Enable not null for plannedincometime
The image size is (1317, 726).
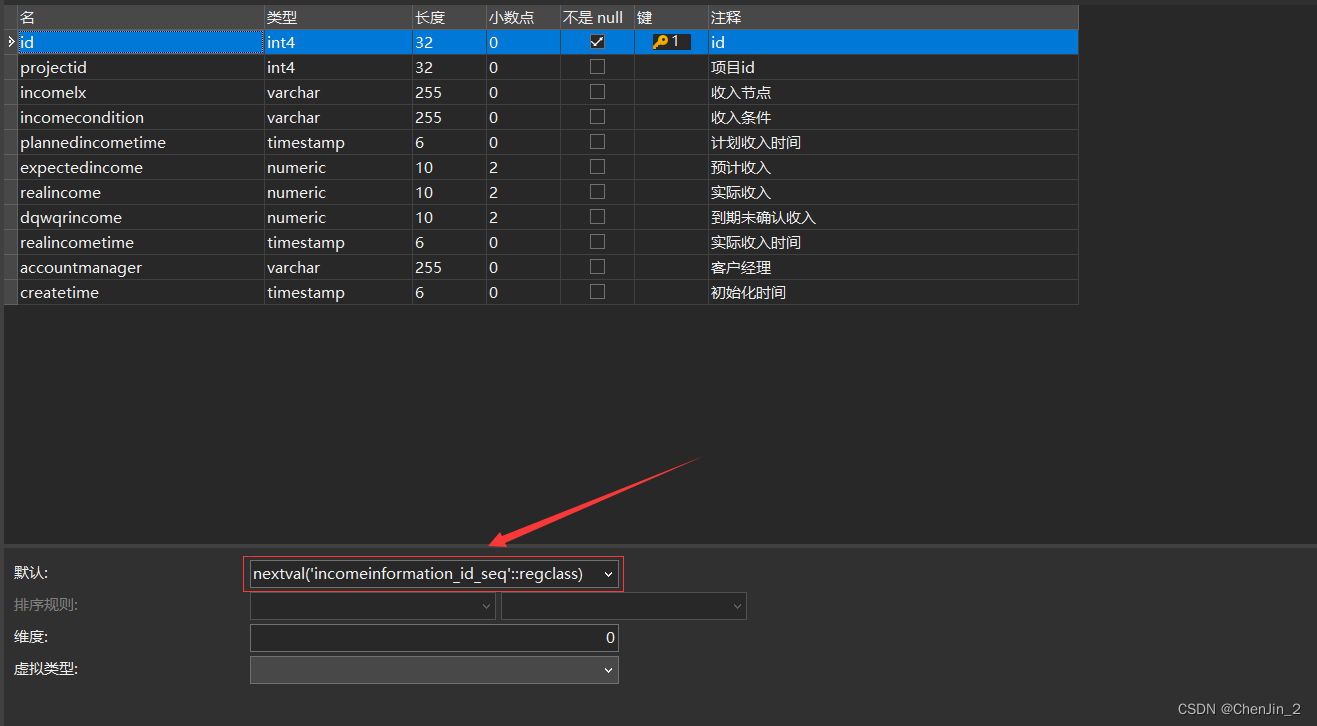[x=597, y=142]
